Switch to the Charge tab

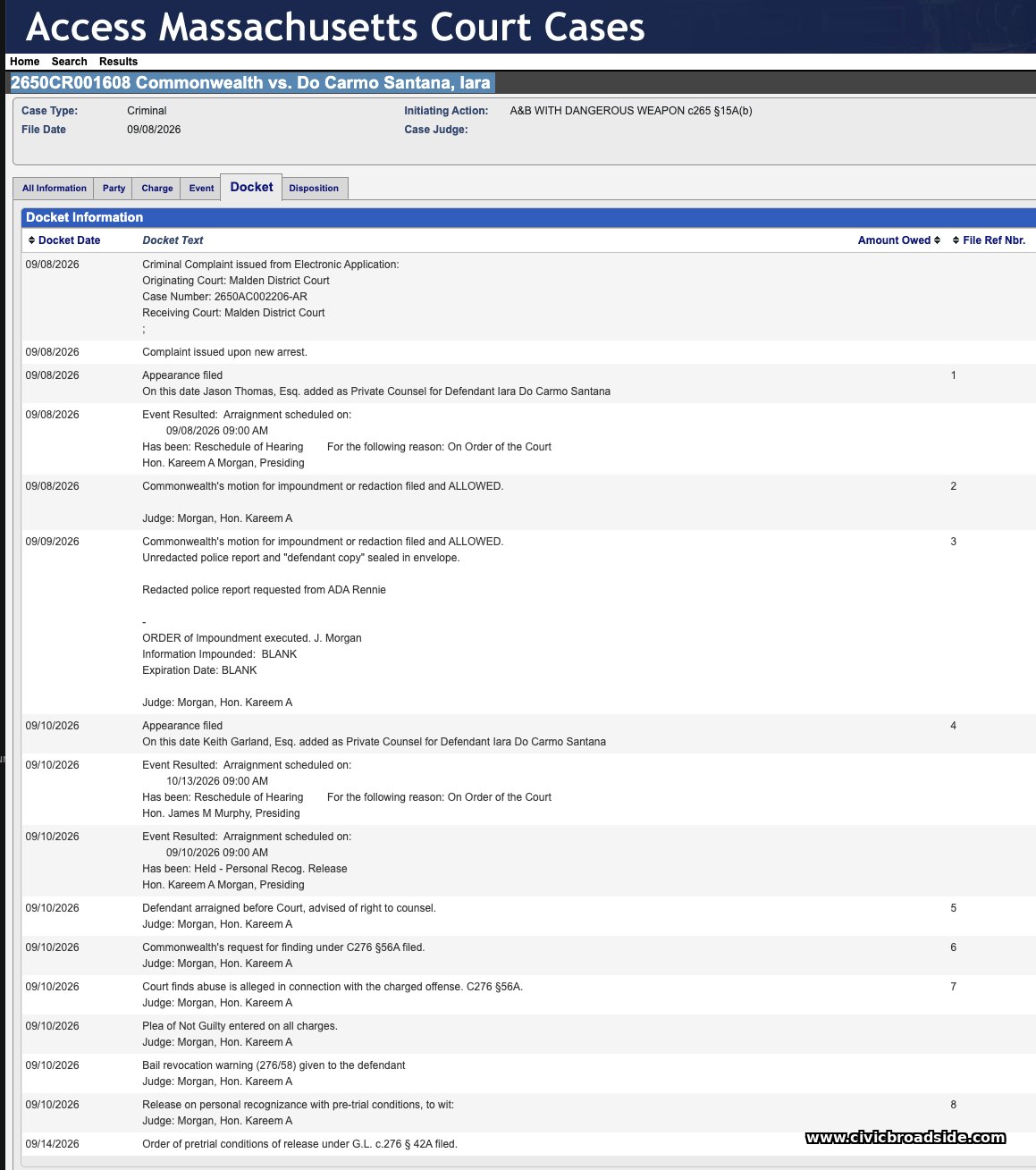tap(157, 189)
